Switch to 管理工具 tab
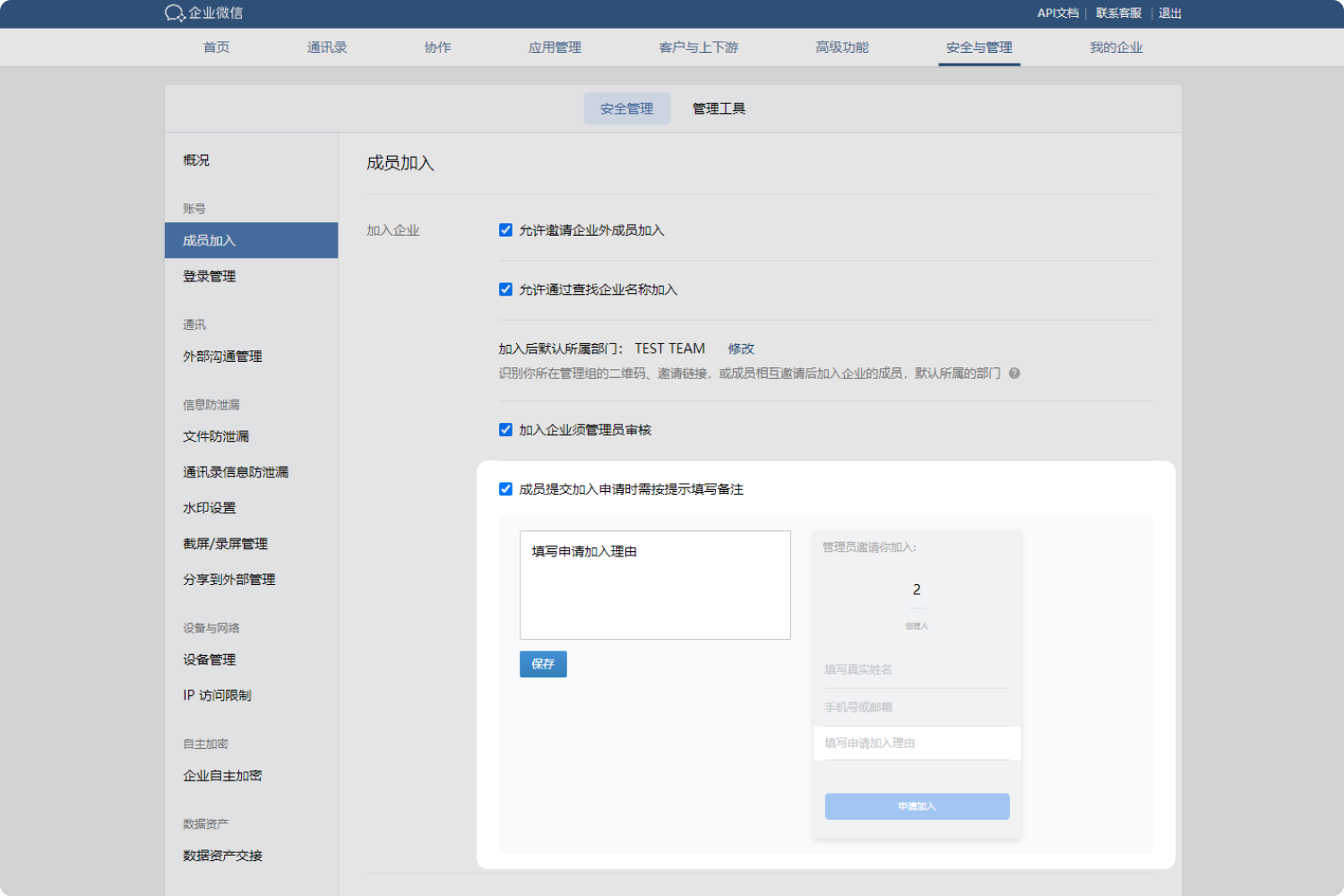This screenshot has width=1344, height=896. pos(719,108)
